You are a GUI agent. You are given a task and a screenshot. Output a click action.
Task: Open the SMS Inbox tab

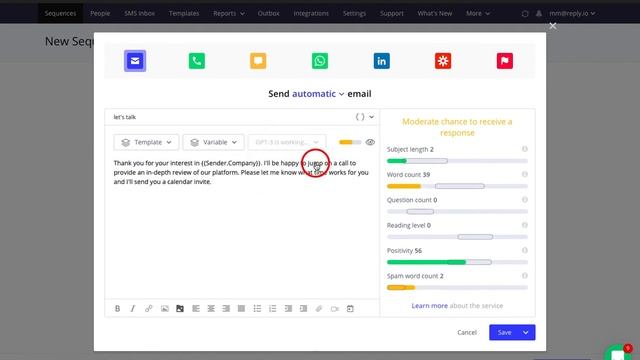[x=140, y=13]
